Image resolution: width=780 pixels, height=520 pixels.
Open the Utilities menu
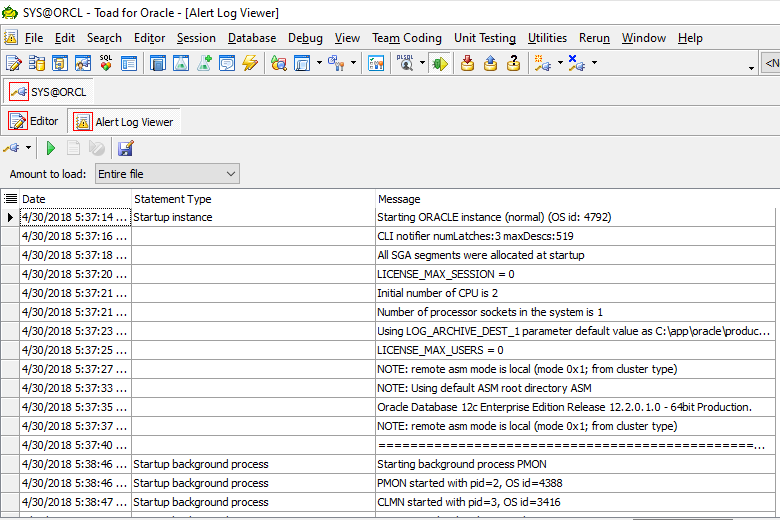point(547,38)
